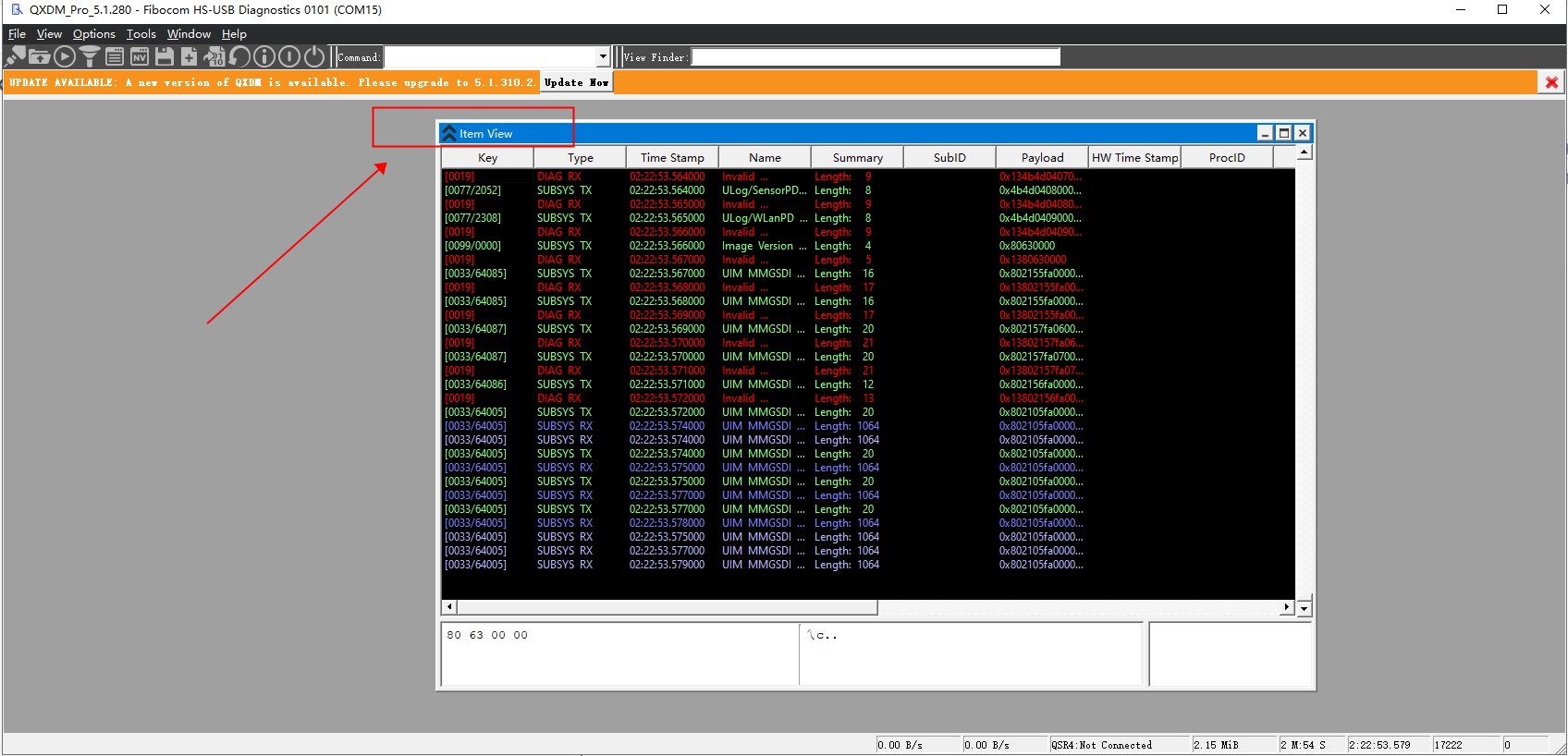Viewport: 1568px width, 756px height.
Task: Click the information circle icon in toolbar
Action: [264, 57]
